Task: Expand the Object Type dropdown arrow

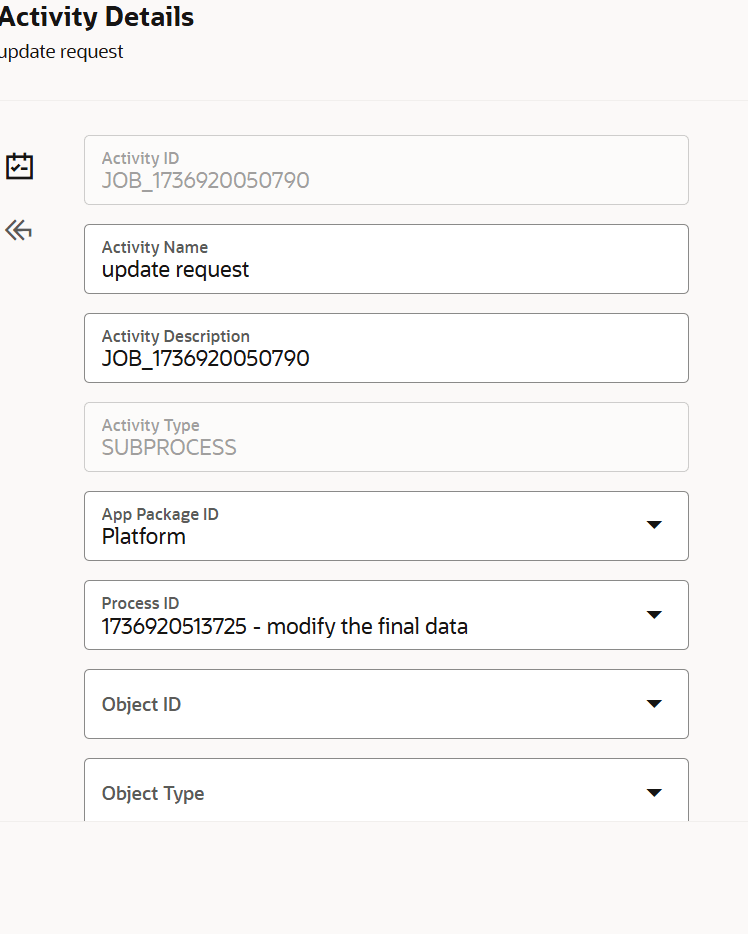Action: pyautogui.click(x=654, y=793)
